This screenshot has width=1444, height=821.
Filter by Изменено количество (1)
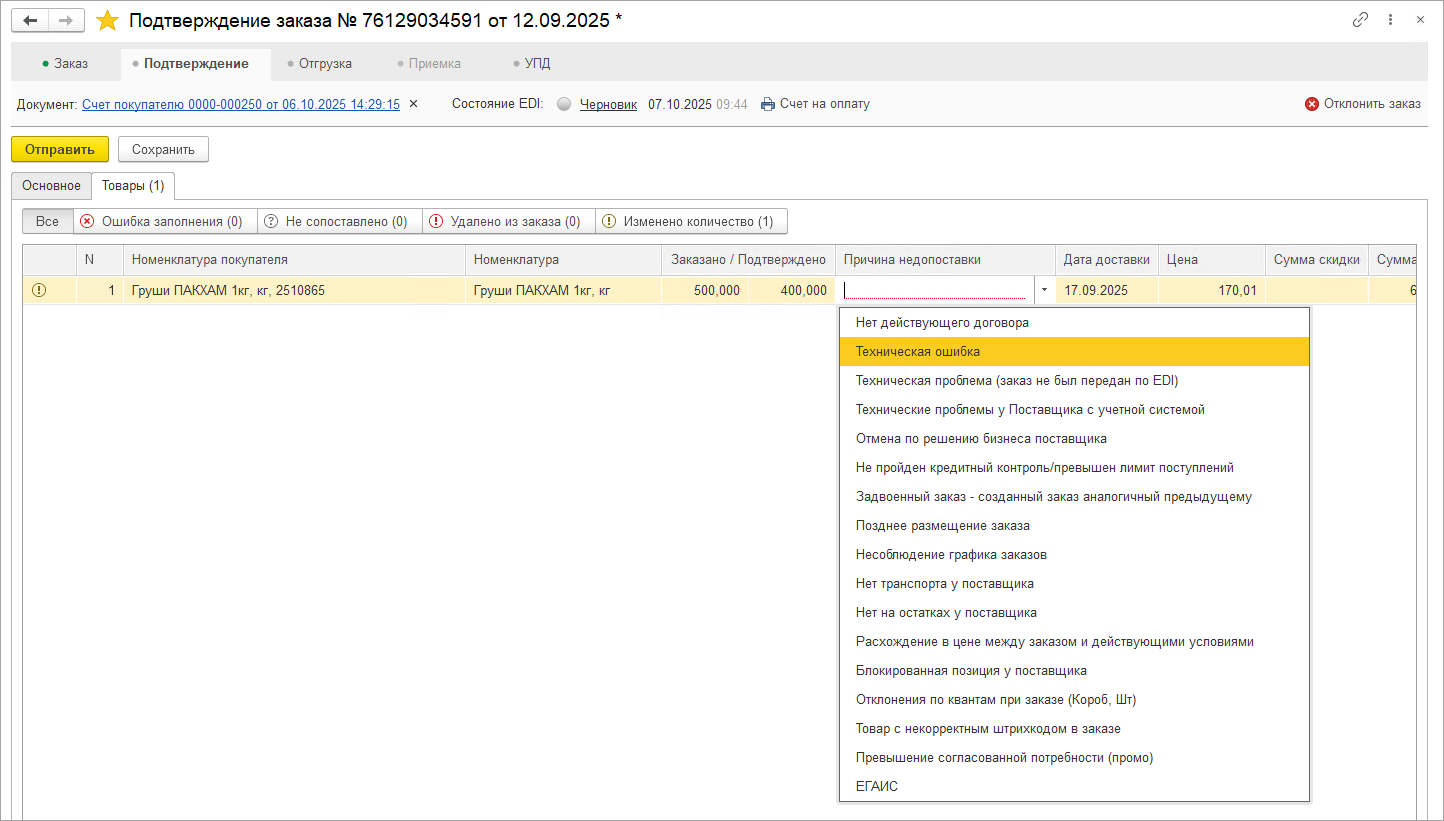[690, 221]
